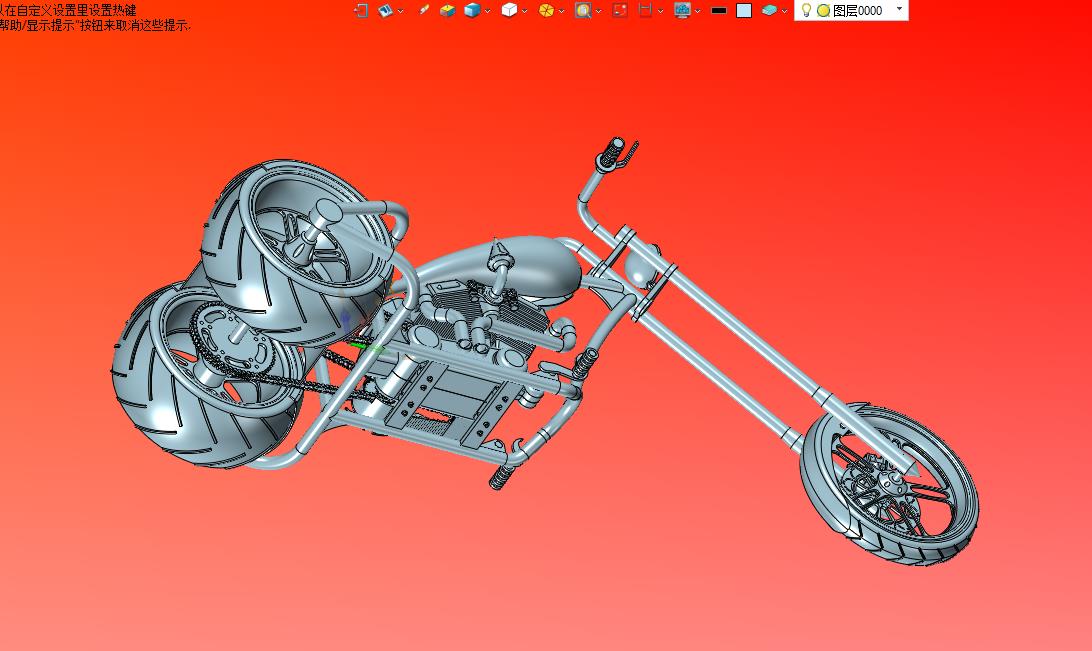Click the light blue color swatch
1092x651 pixels.
pyautogui.click(x=744, y=10)
